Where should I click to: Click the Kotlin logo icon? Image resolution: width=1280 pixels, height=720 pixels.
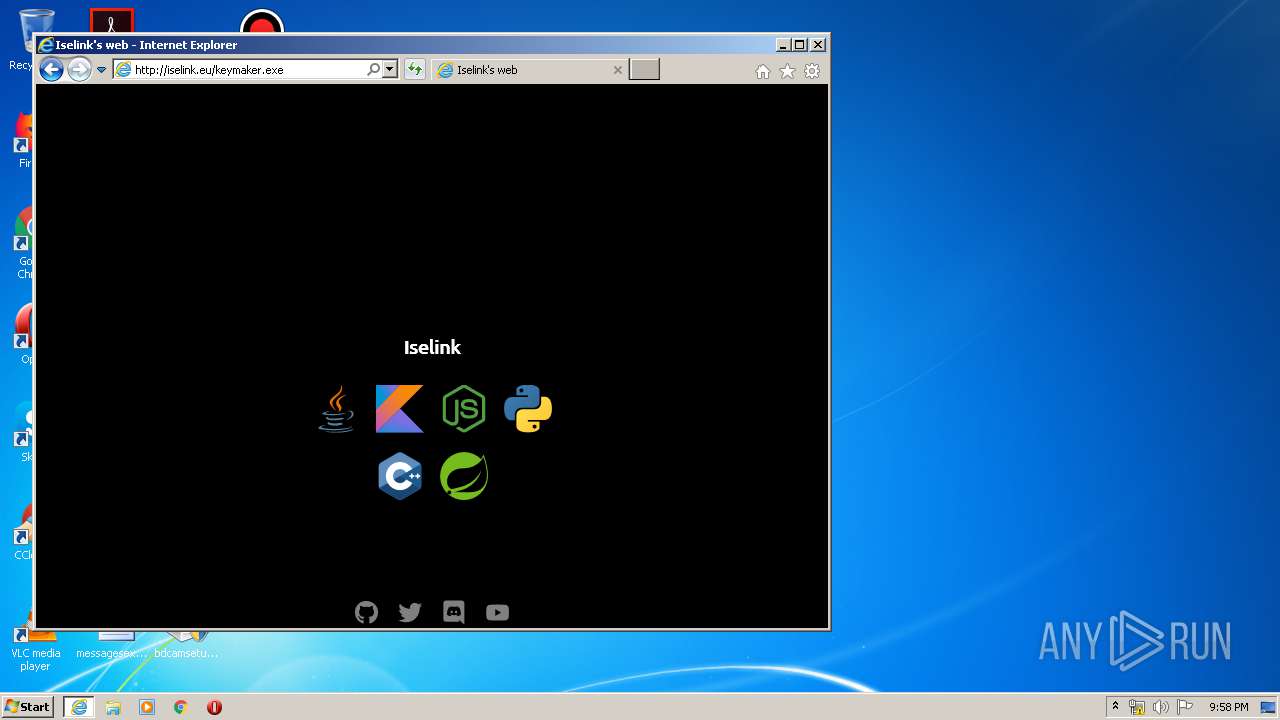point(400,409)
